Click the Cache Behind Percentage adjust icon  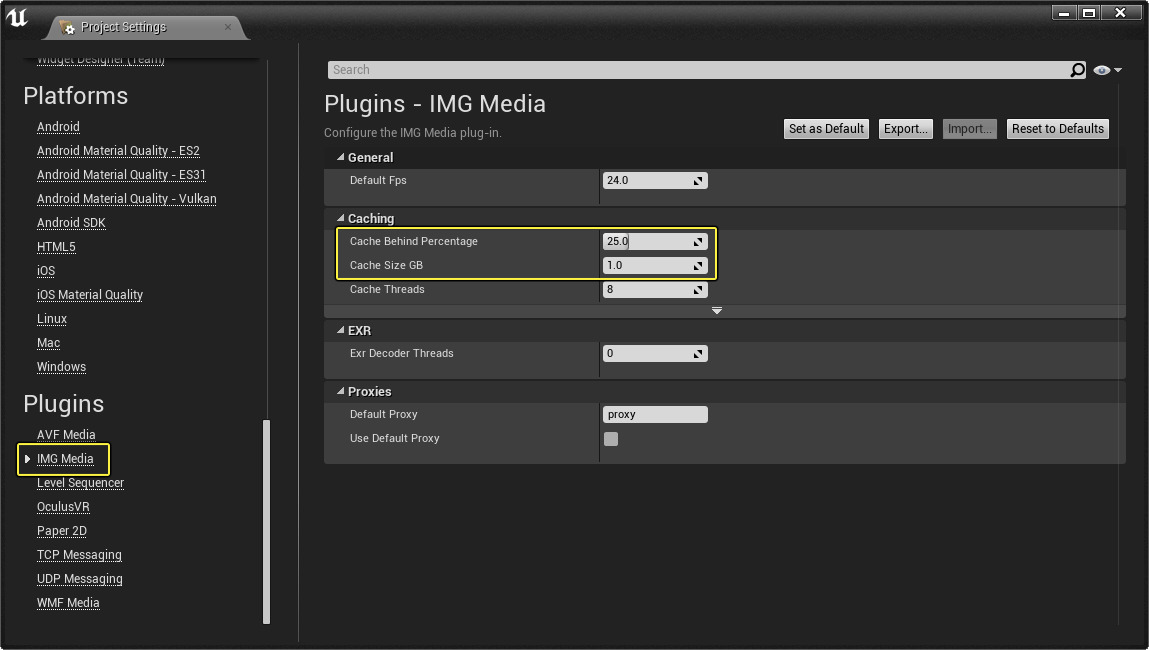click(x=700, y=241)
